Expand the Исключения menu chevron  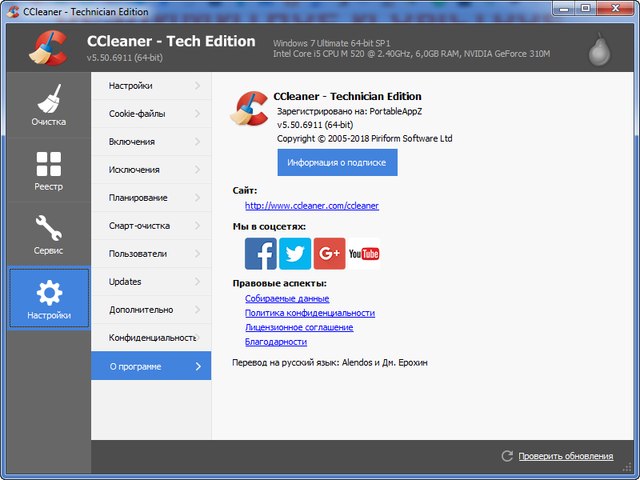(198, 170)
